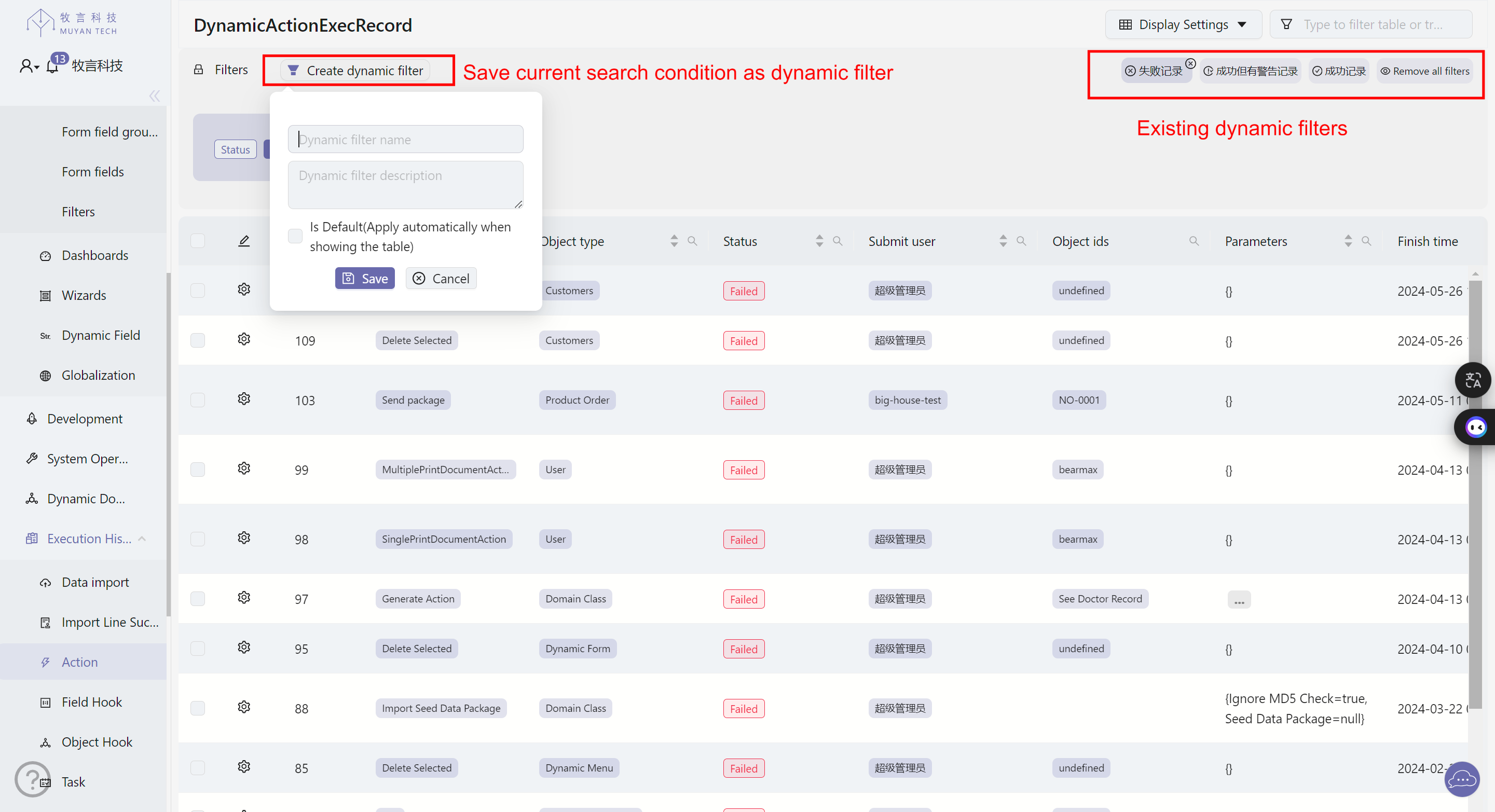1495x812 pixels.
Task: Open Field Hook in the sidebar
Action: (x=92, y=703)
